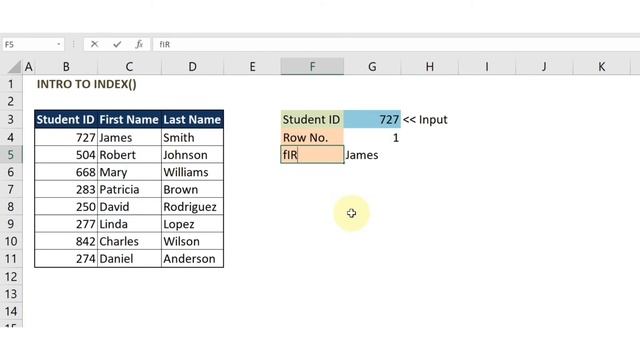Select the cell containing Mary
The height and width of the screenshot is (360, 640).
point(129,172)
